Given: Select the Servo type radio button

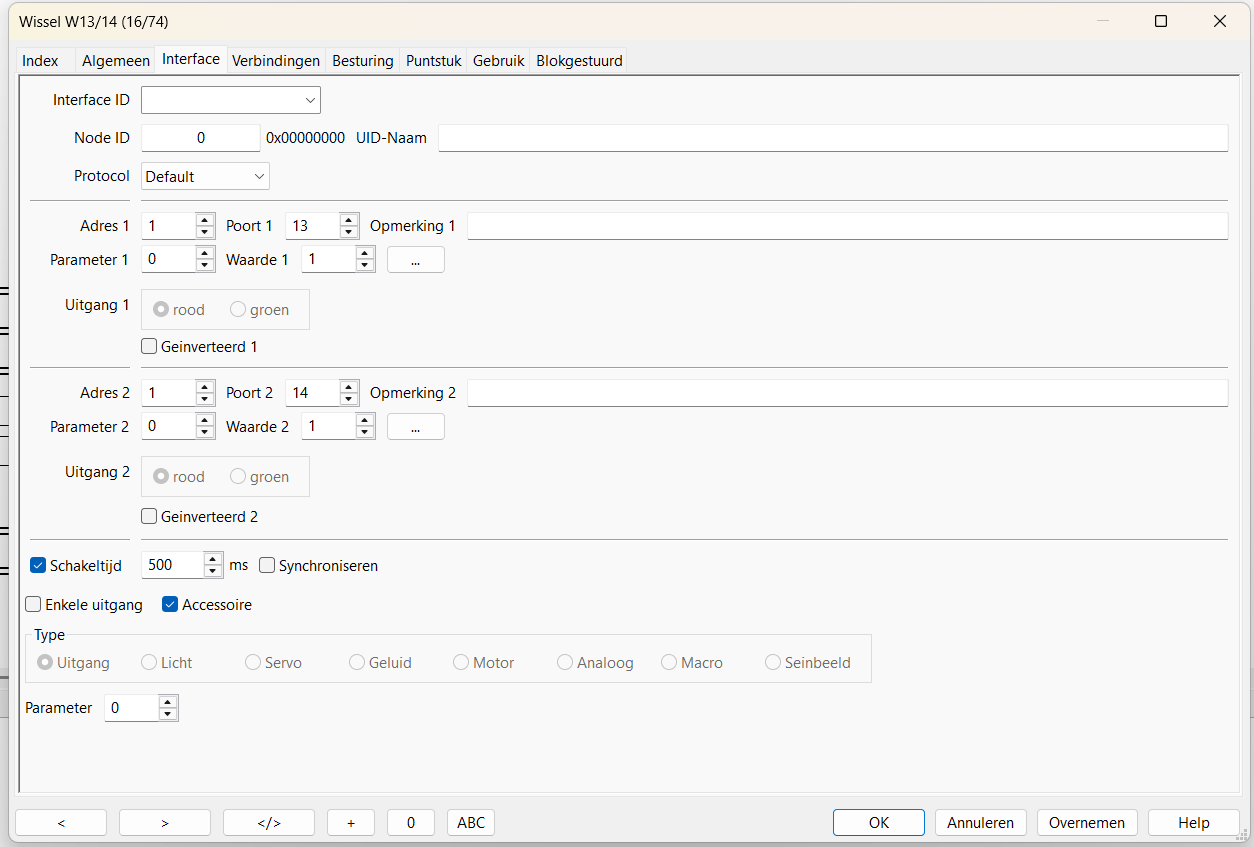Looking at the screenshot, I should [x=253, y=663].
